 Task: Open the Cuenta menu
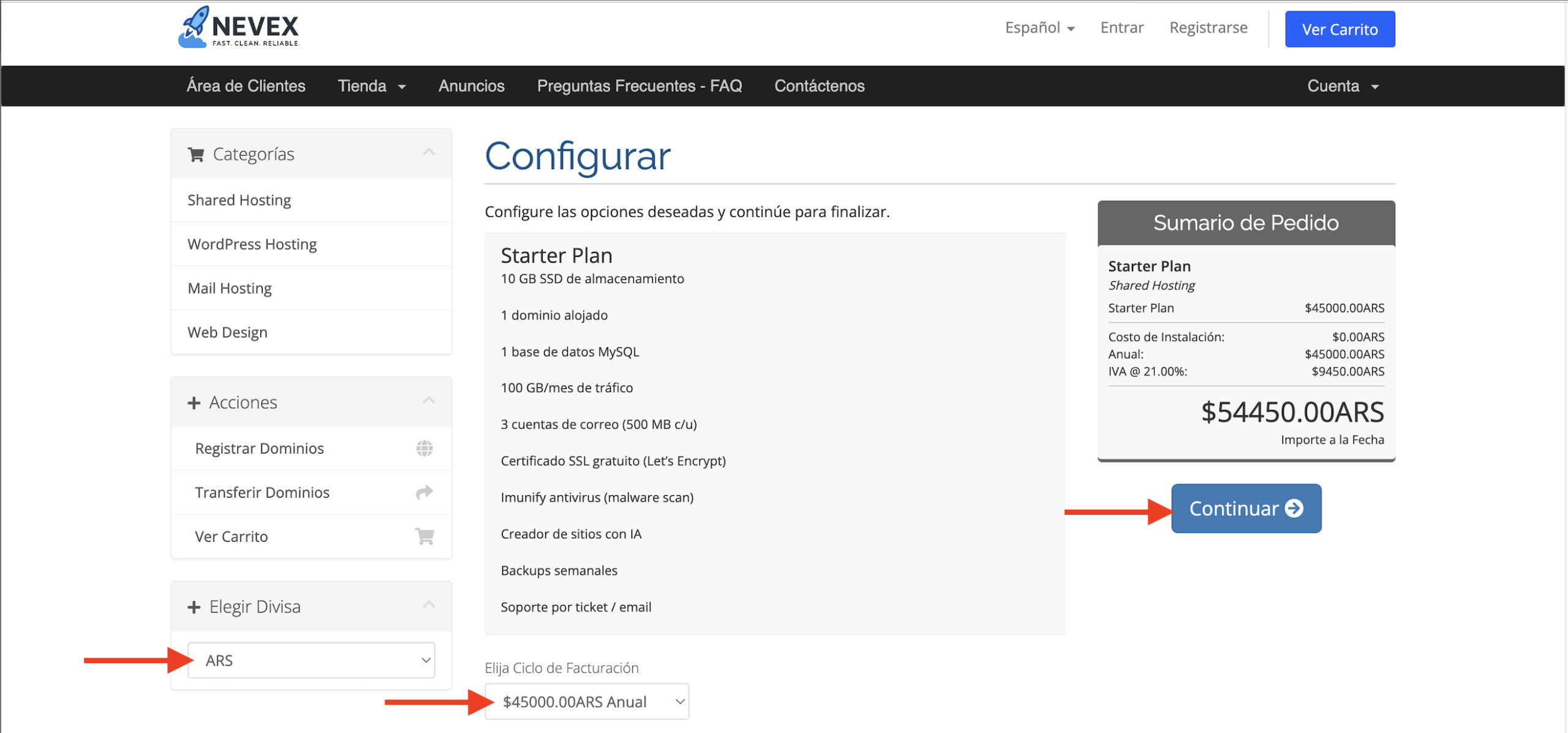pyautogui.click(x=1342, y=86)
